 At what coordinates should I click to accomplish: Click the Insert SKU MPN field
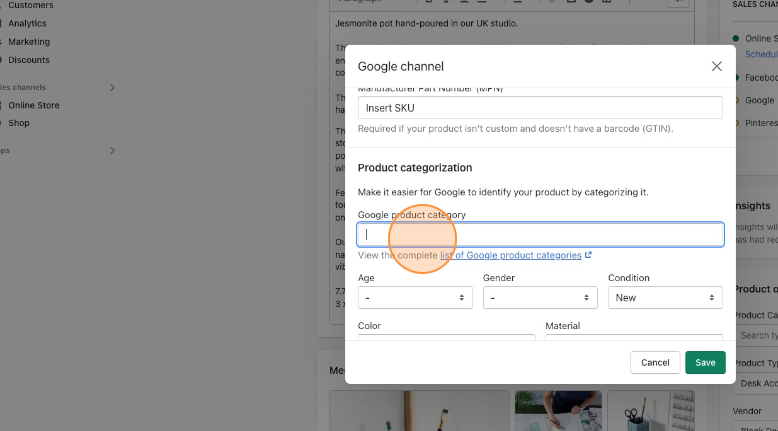pyautogui.click(x=540, y=108)
